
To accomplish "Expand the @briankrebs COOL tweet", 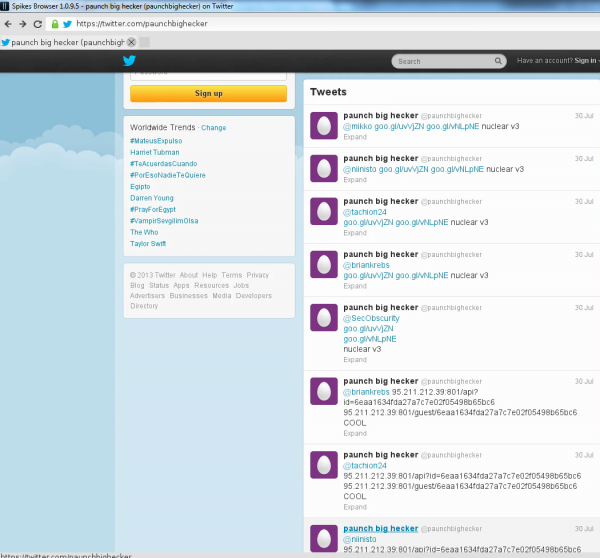I will coord(355,433).
